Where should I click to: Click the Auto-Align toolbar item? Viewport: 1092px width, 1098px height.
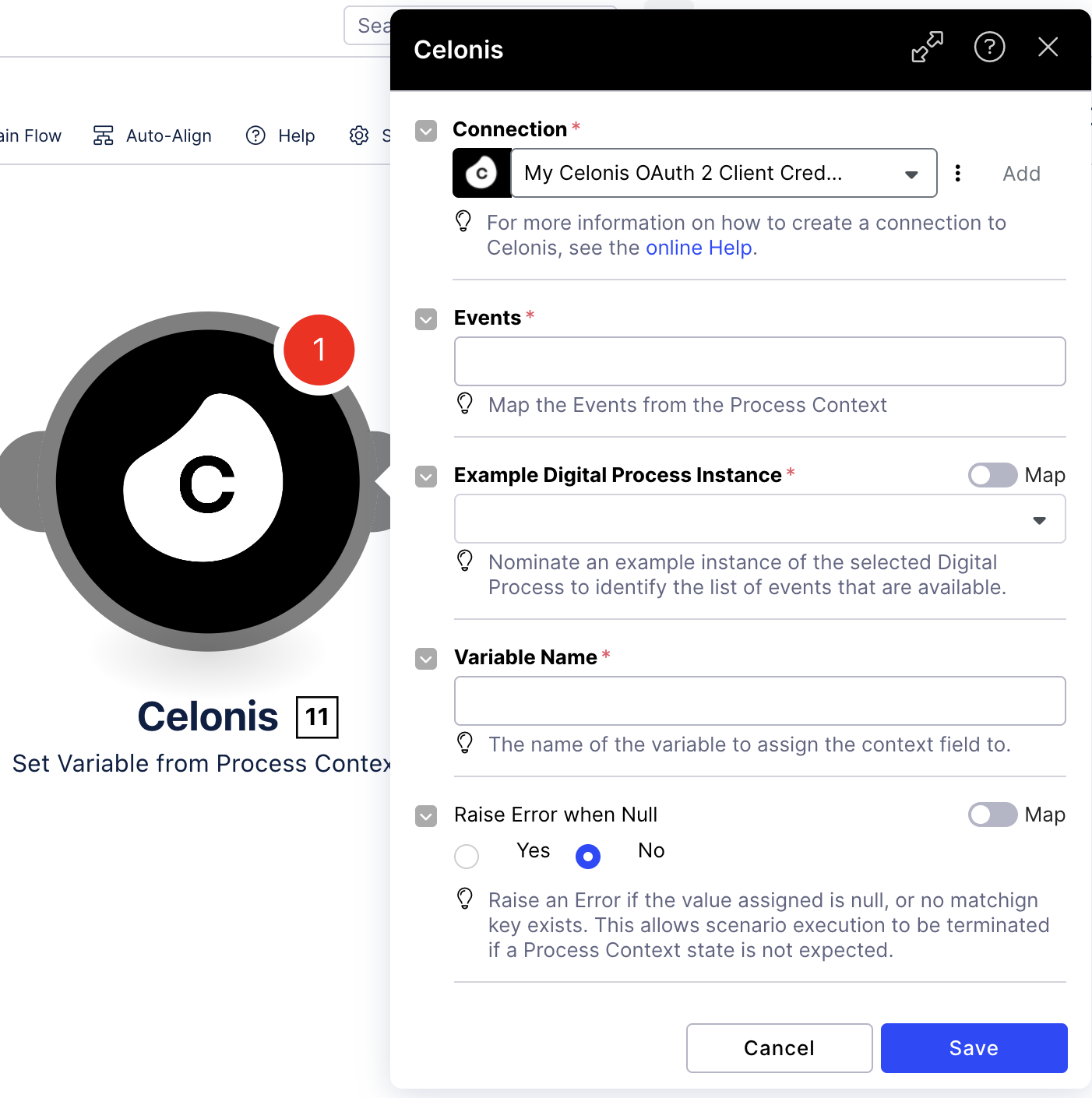[153, 135]
